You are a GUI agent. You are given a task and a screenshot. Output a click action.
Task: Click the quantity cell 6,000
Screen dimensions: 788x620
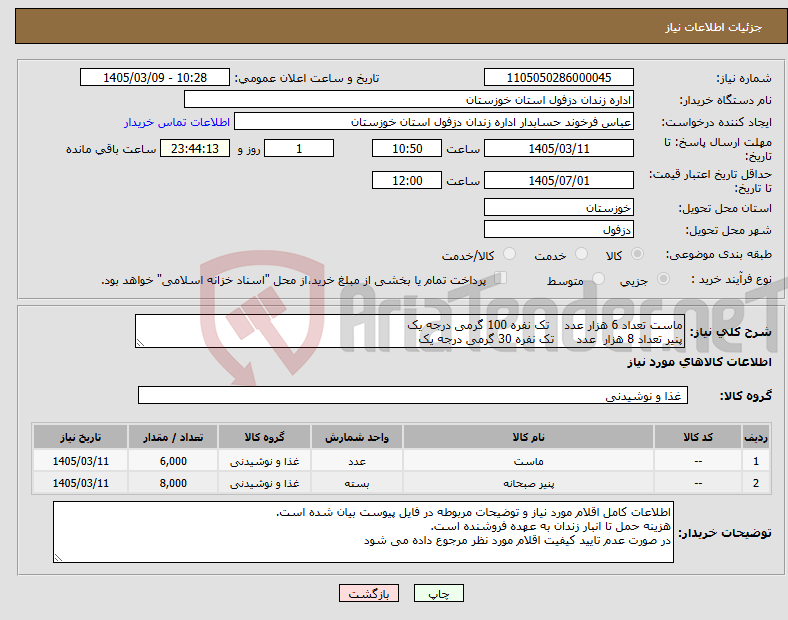point(173,461)
